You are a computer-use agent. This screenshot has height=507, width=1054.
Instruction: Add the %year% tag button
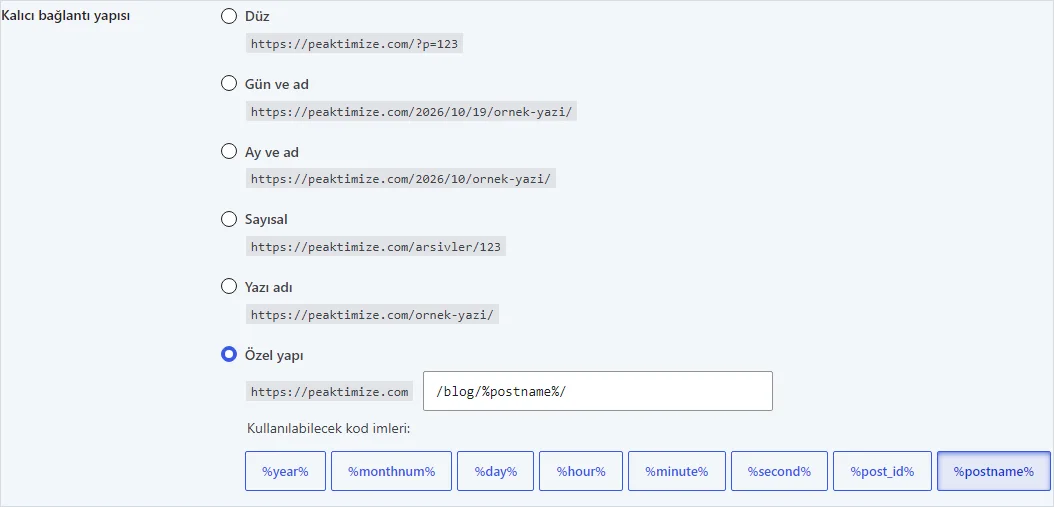click(x=286, y=471)
